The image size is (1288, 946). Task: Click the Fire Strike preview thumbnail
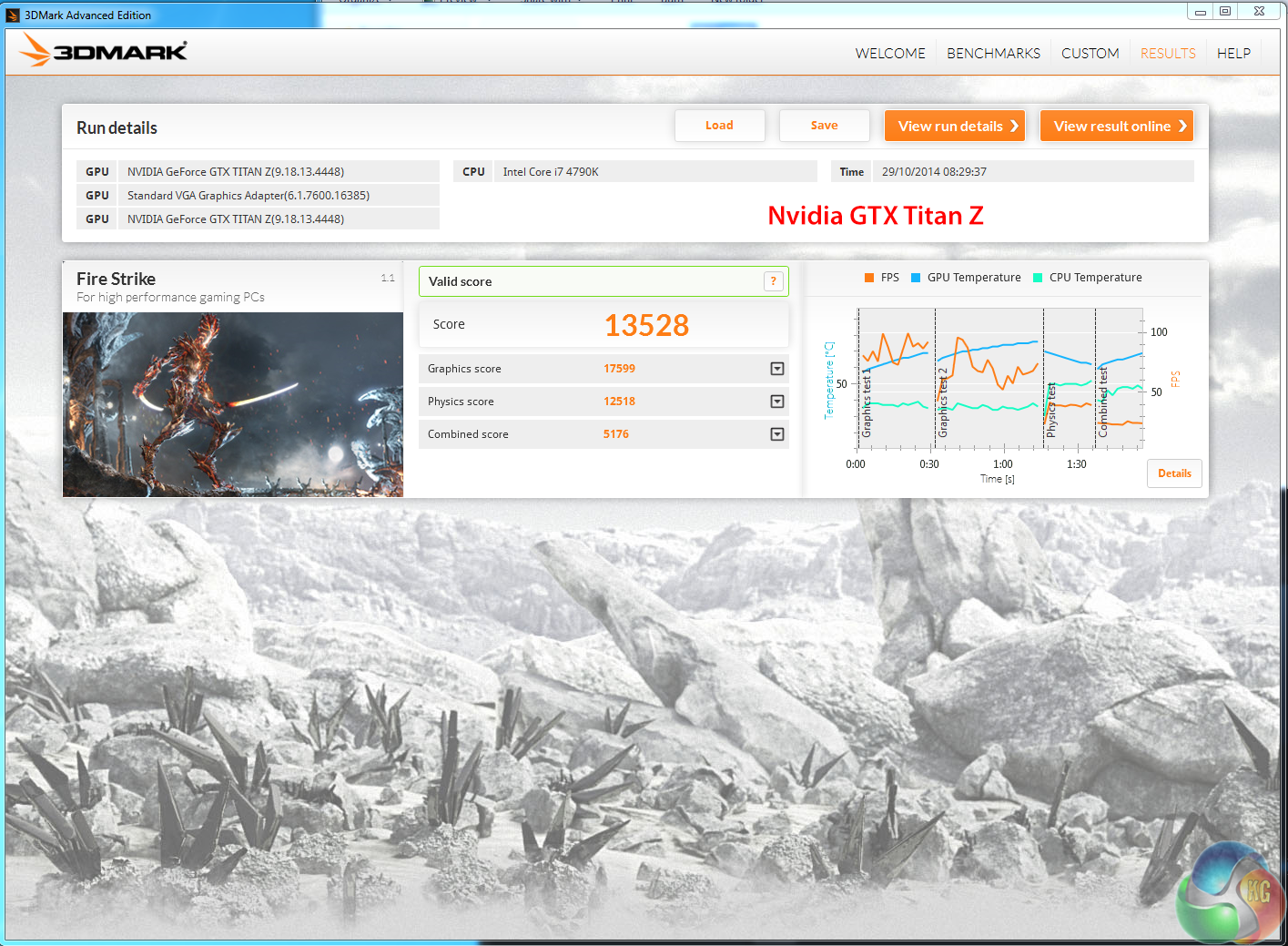(233, 404)
